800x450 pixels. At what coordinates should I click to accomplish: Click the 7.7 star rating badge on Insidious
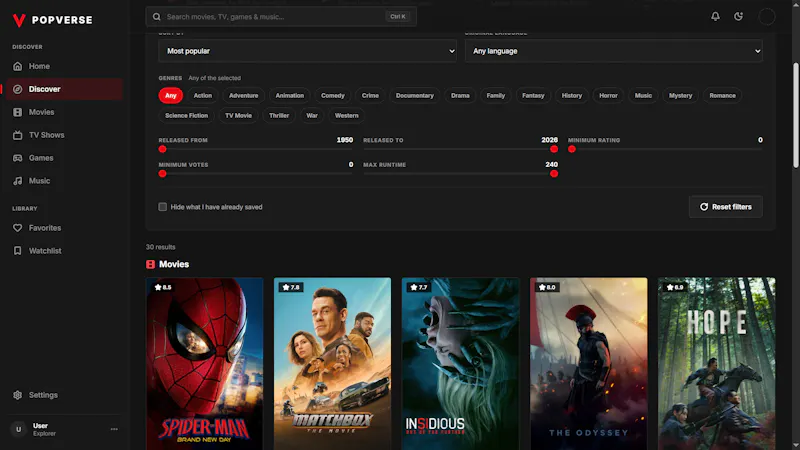(419, 287)
